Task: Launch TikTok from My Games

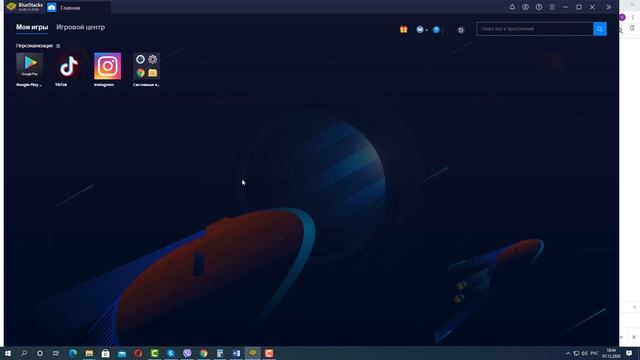Action: [69, 66]
